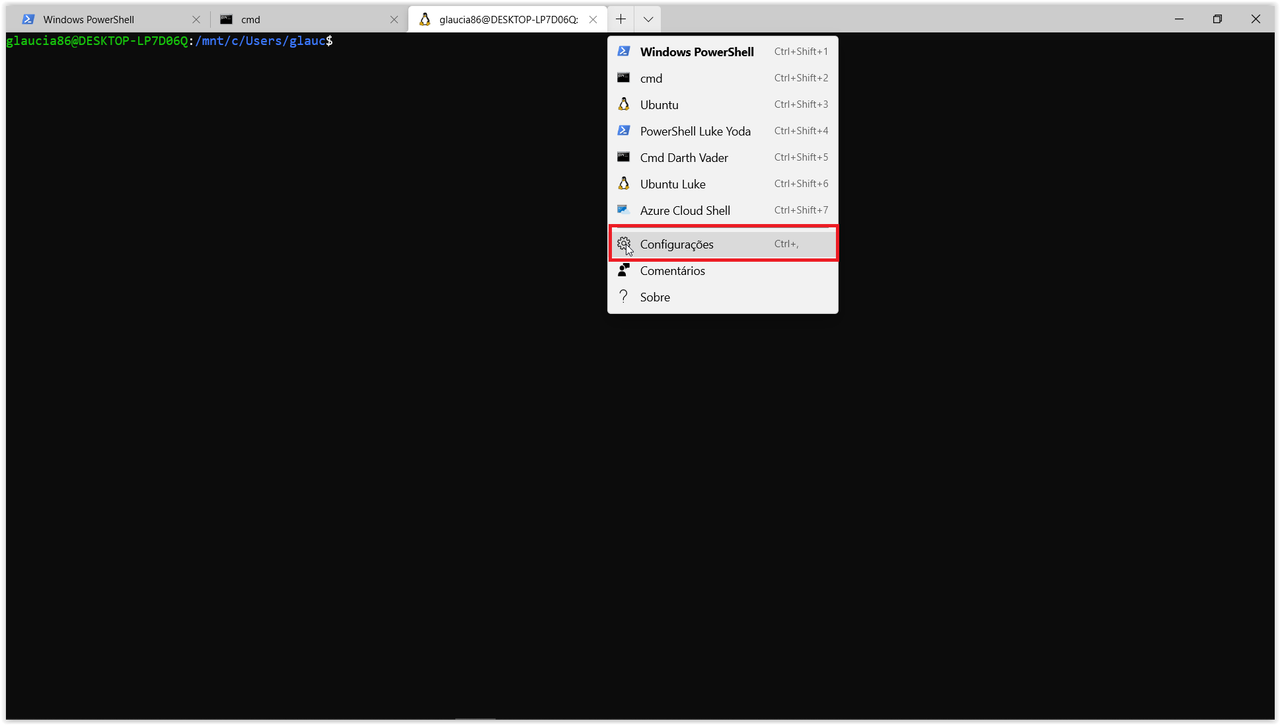Click the Ctrl+Shift+7 shortcut label
Screen dimensions: 1280x725
[801, 210]
